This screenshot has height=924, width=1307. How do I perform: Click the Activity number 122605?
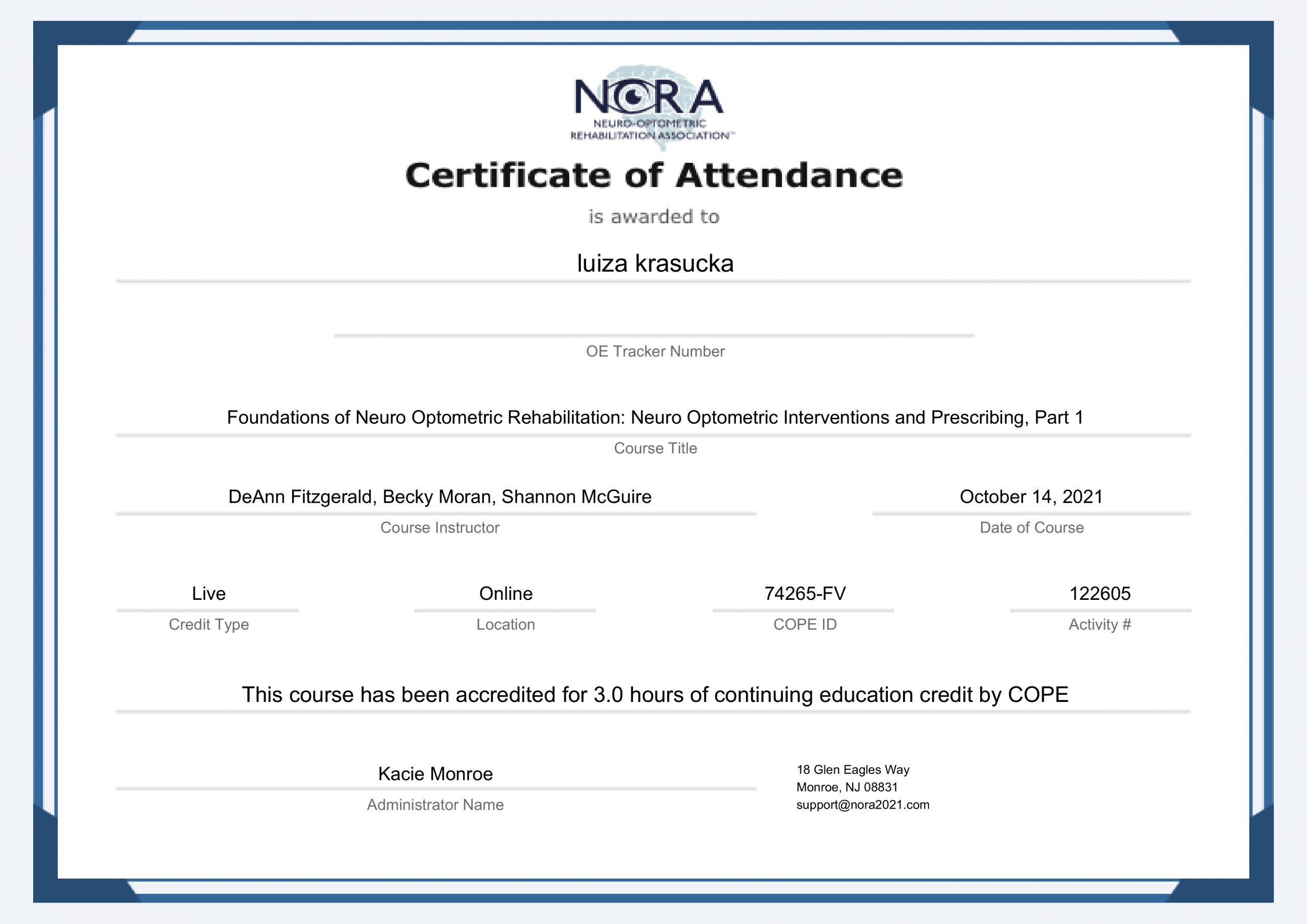1099,594
